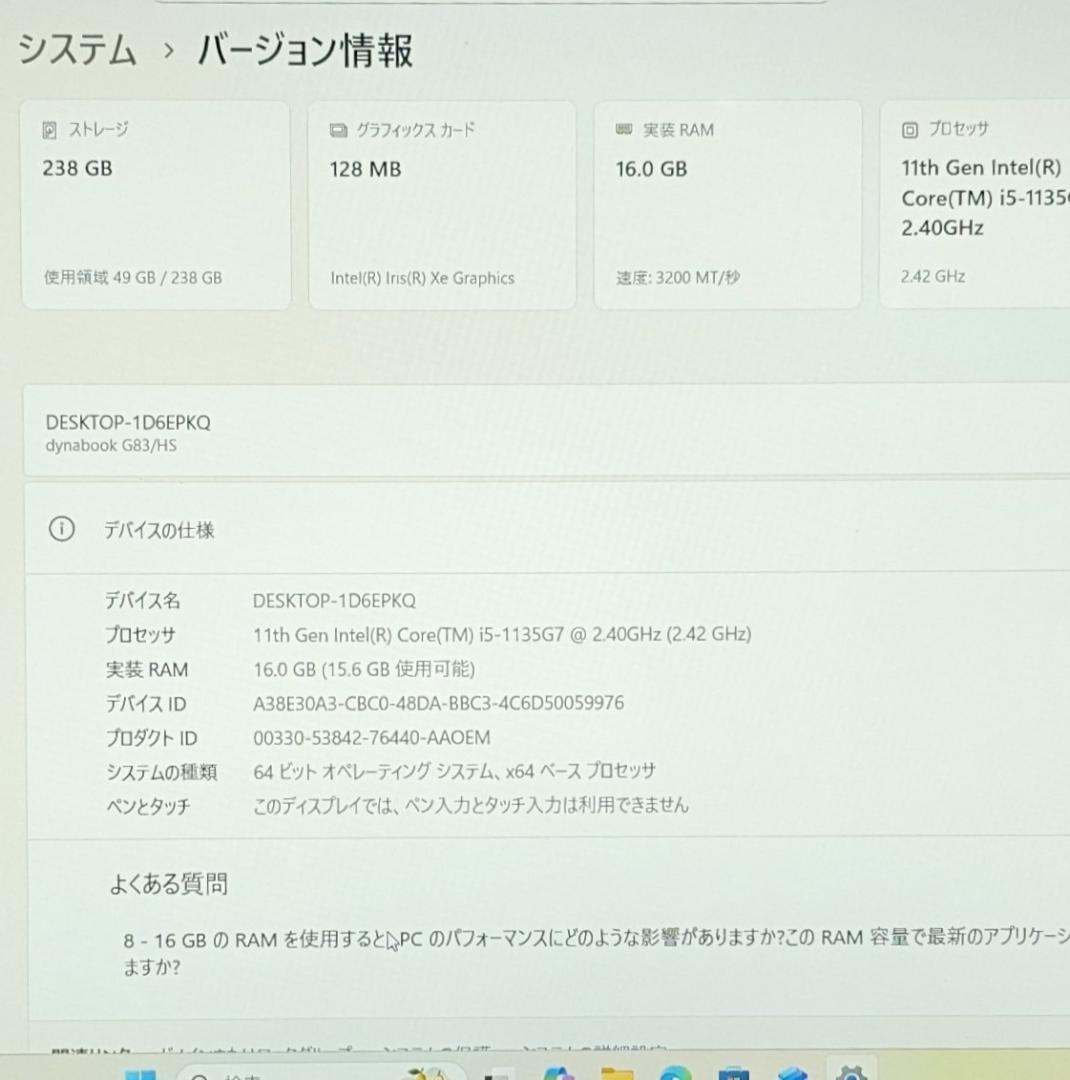The image size is (1070, 1080).
Task: Click the RAM icon on 実装 RAM card
Action: (624, 128)
